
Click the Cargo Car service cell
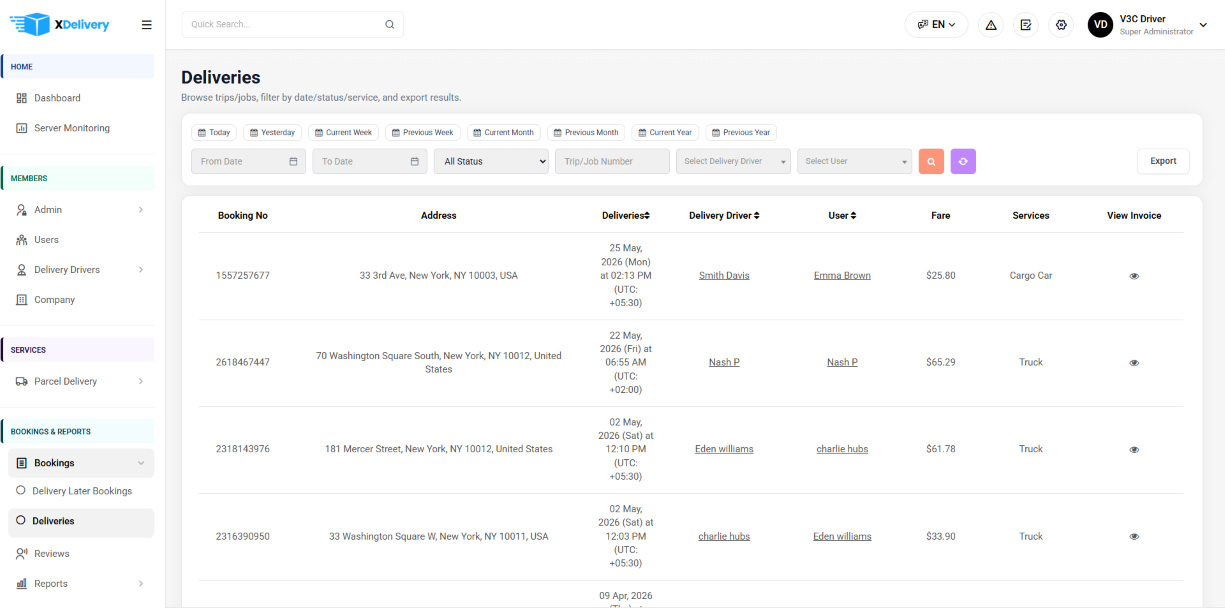pyautogui.click(x=1031, y=276)
